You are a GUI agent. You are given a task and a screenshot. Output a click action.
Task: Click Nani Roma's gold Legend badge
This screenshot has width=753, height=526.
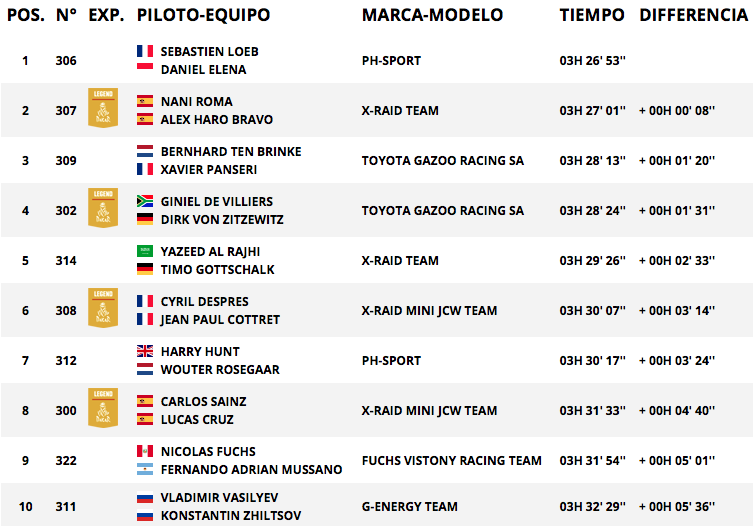(103, 108)
